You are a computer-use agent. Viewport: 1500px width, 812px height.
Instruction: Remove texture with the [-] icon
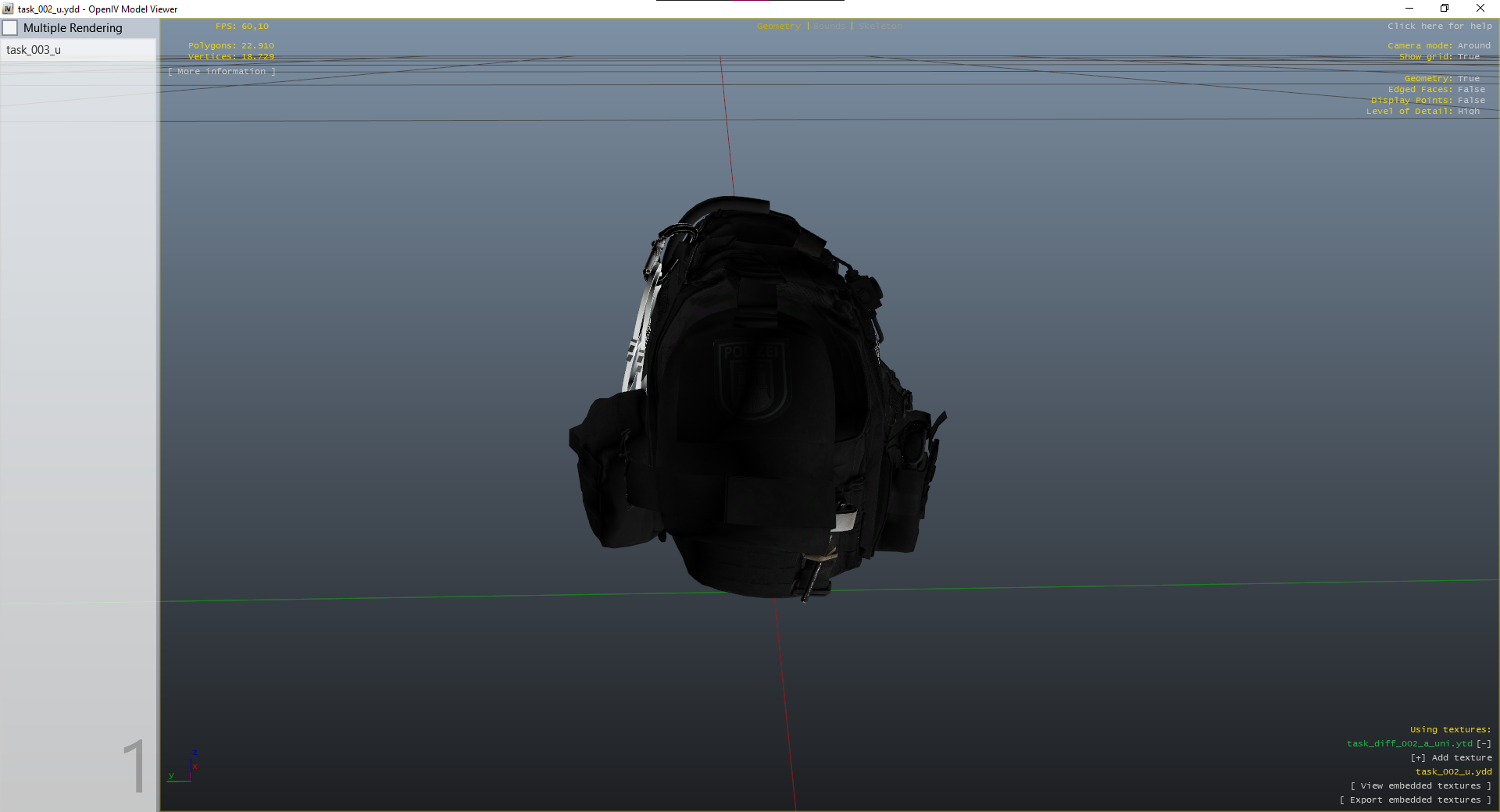tap(1484, 744)
